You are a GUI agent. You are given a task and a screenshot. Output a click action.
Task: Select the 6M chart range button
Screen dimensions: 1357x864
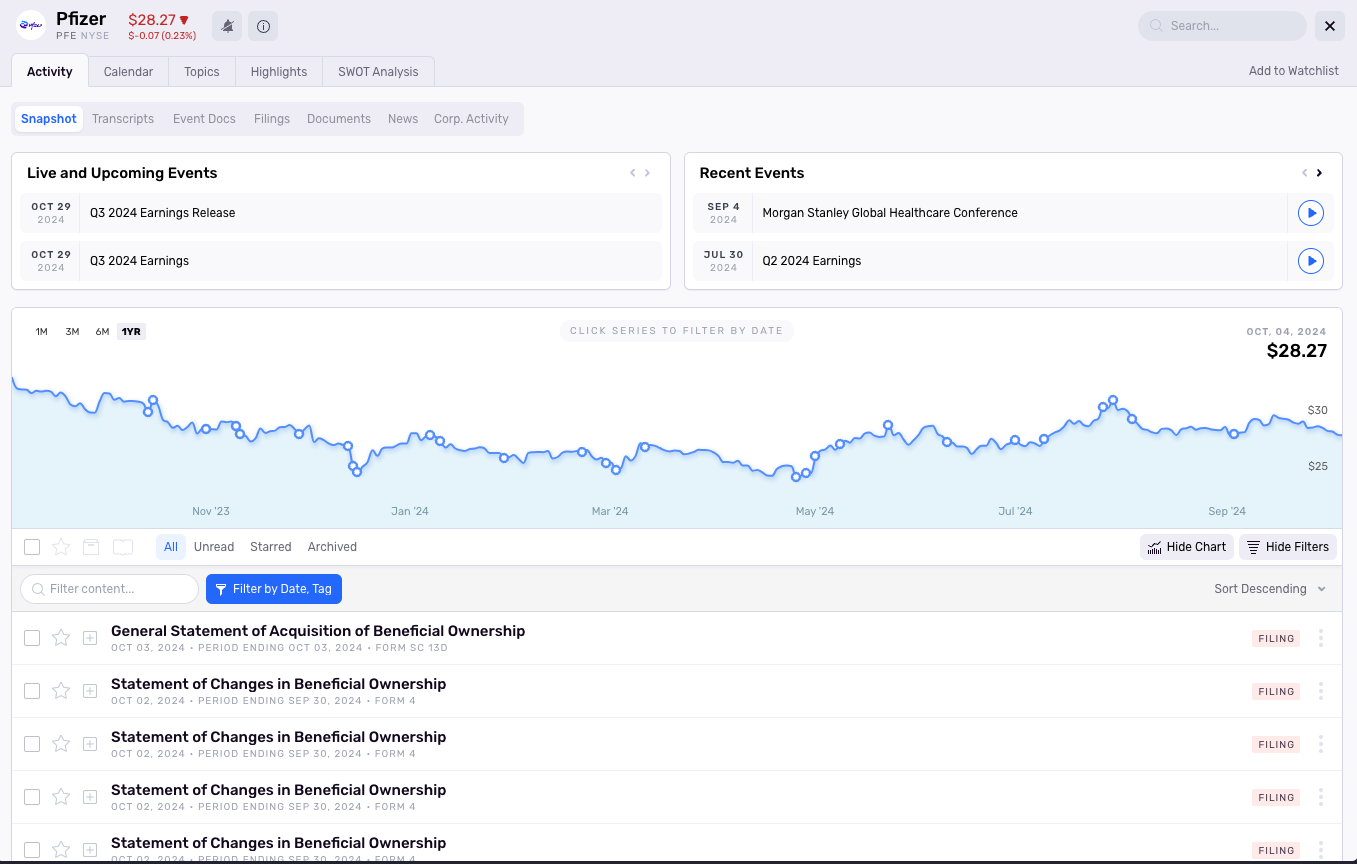(102, 332)
